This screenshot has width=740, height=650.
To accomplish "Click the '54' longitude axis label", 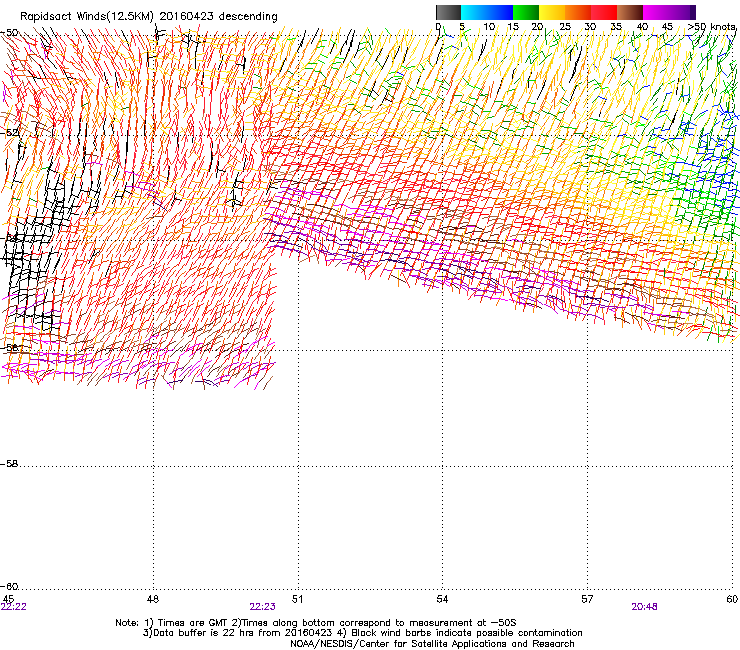I will [x=442, y=599].
